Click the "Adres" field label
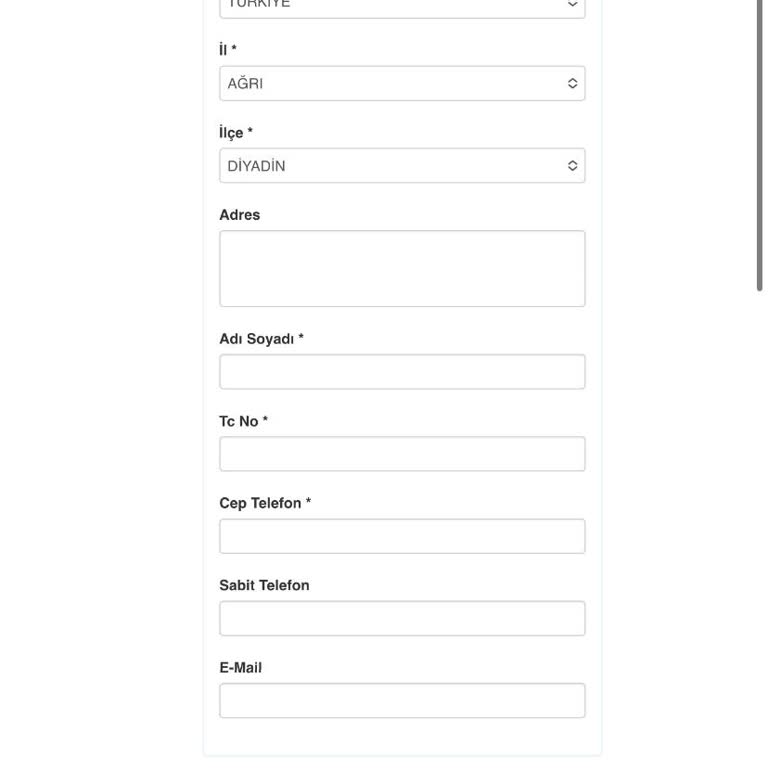The width and height of the screenshot is (768, 768). coord(239,215)
